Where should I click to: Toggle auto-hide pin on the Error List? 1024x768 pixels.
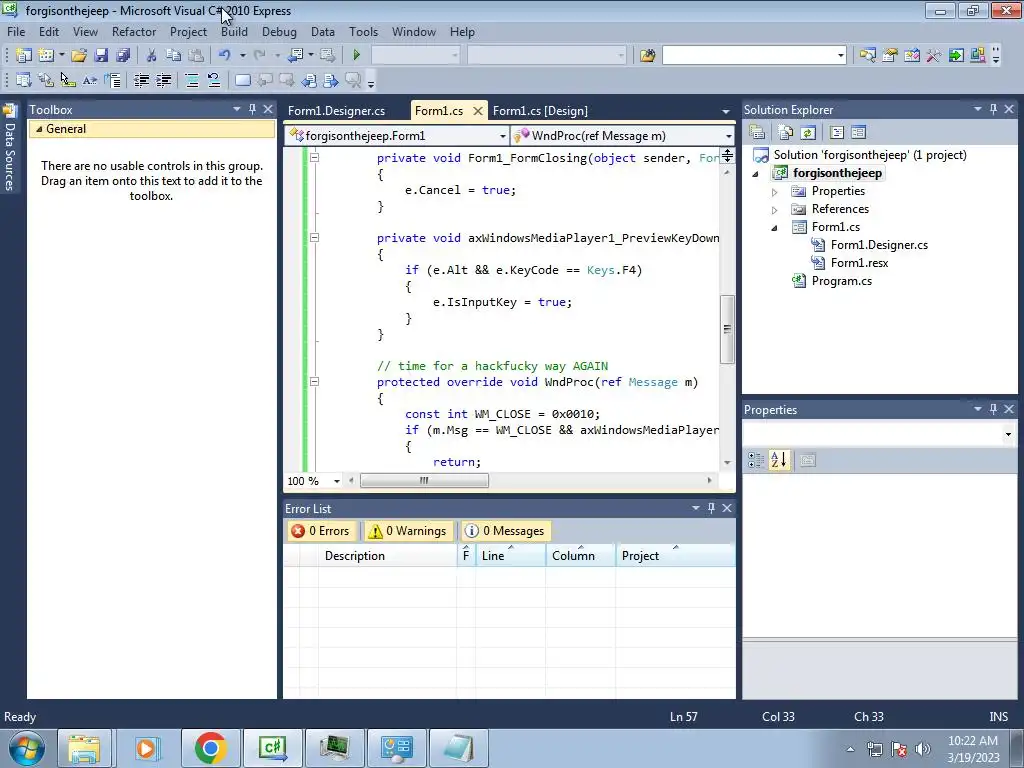[x=711, y=508]
